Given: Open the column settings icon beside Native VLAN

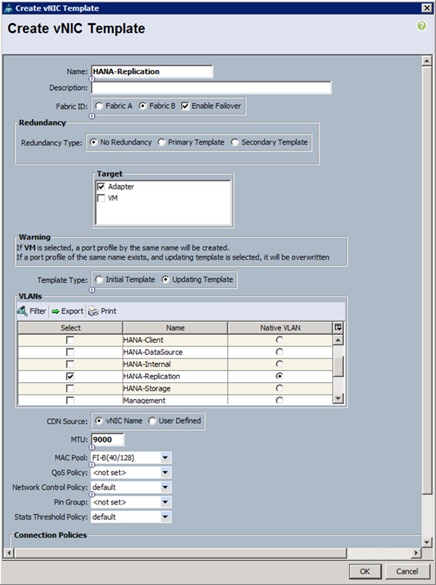Looking at the screenshot, I should tap(338, 328).
